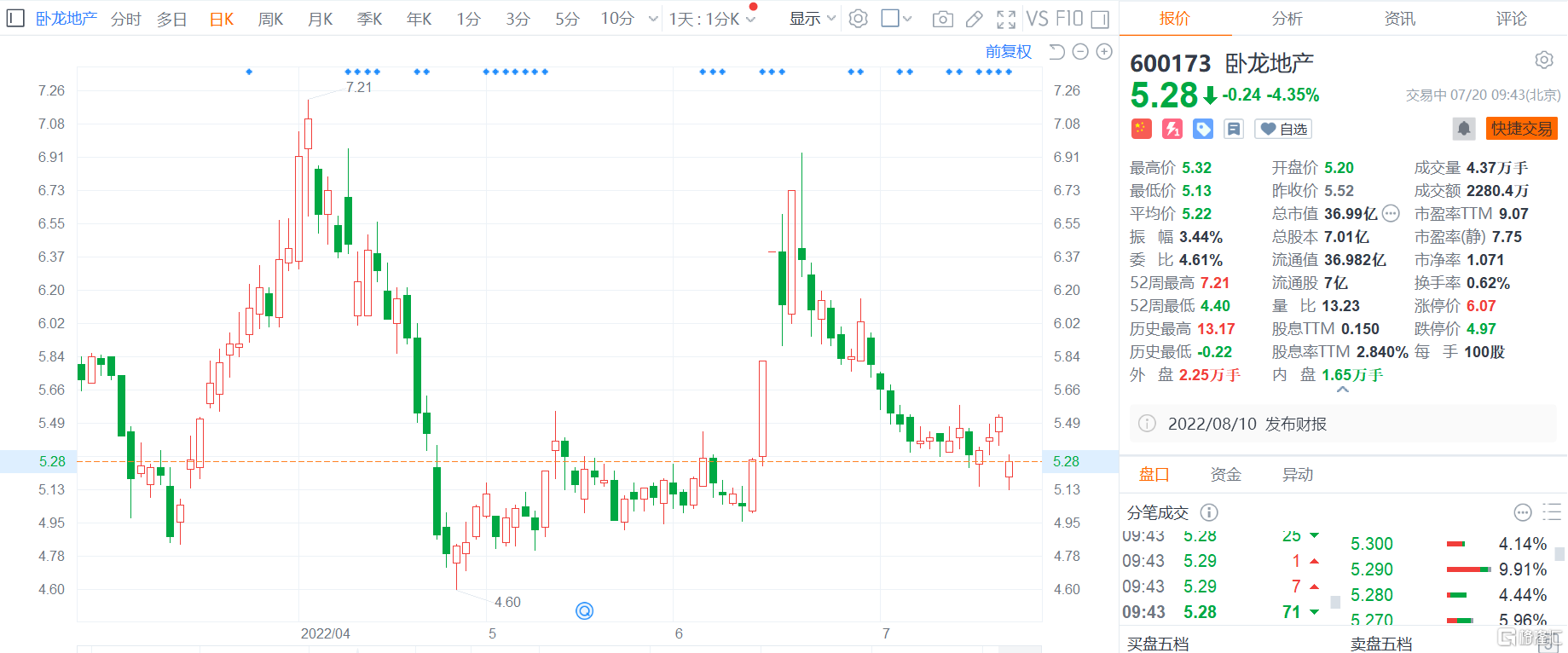Click the 快捷交易 button
This screenshot has height=653, width=1568.
(x=1521, y=129)
